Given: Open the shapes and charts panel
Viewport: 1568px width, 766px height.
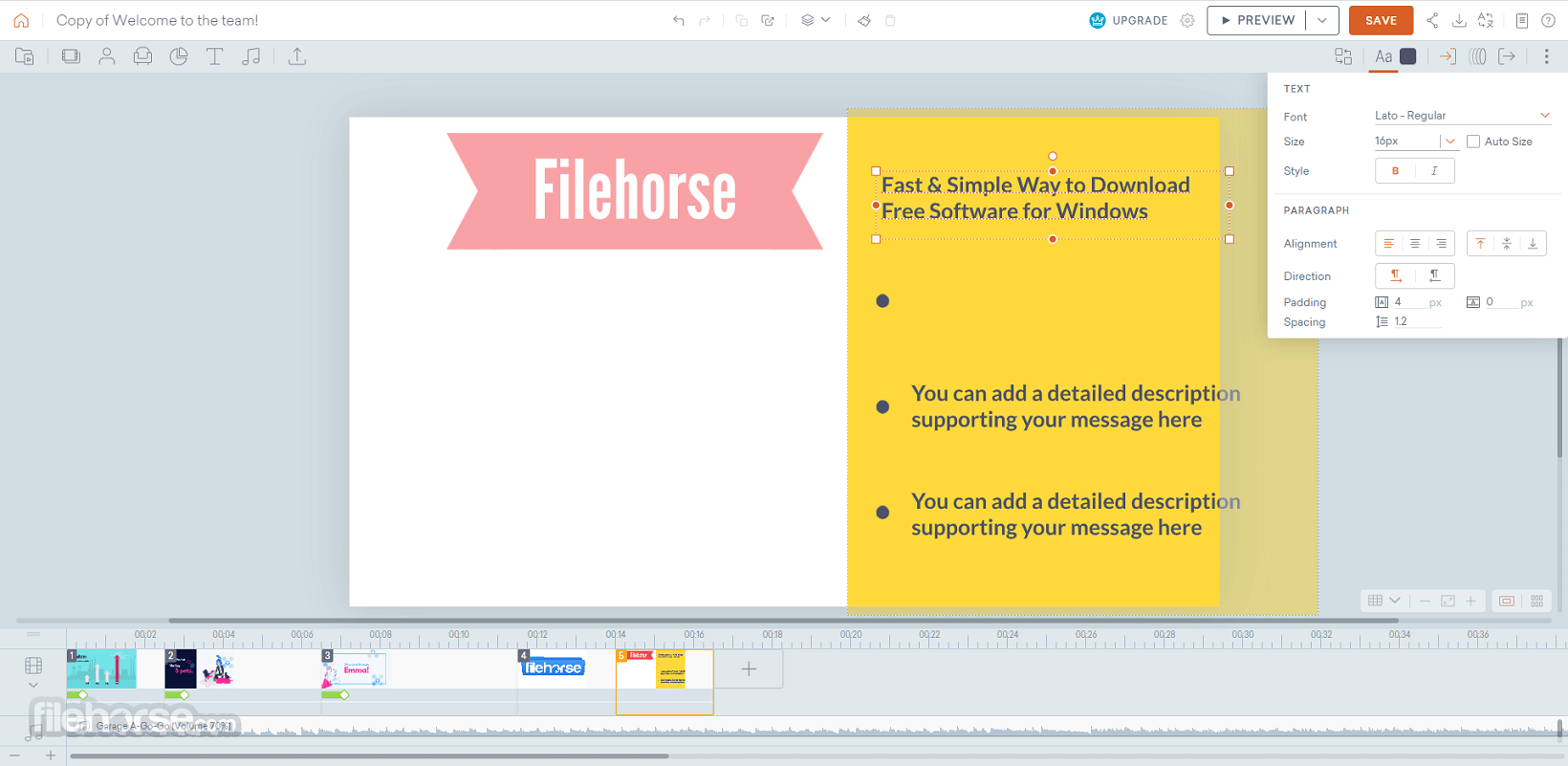Looking at the screenshot, I should (179, 56).
